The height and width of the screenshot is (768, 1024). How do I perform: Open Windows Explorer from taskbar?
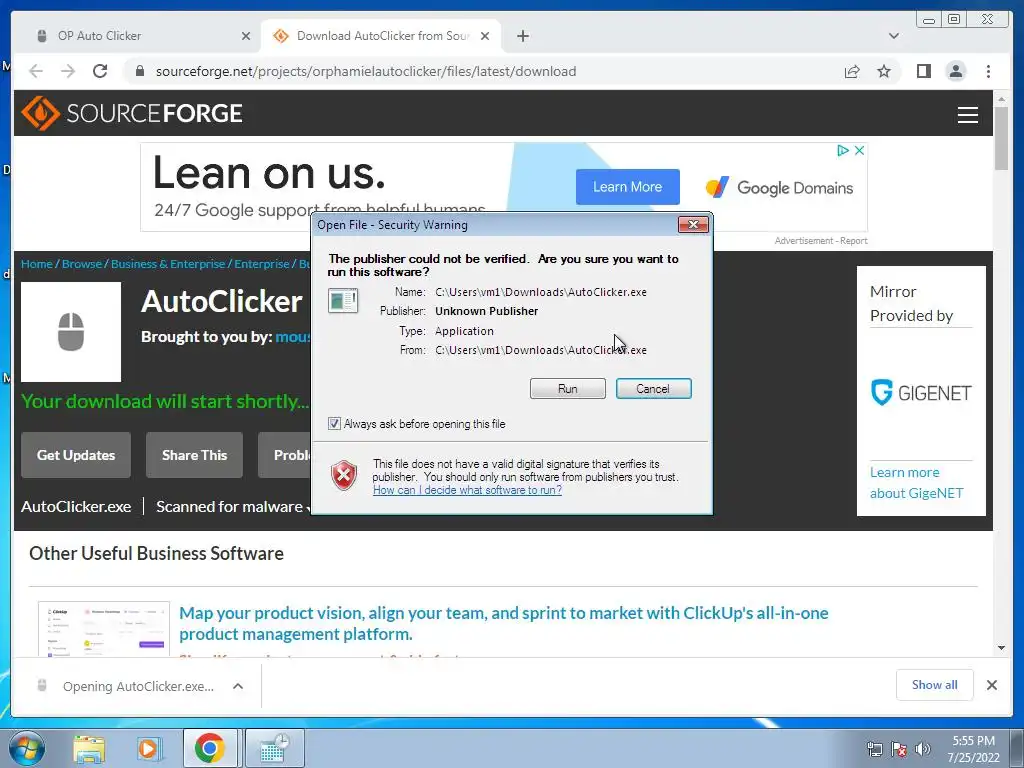pyautogui.click(x=89, y=749)
